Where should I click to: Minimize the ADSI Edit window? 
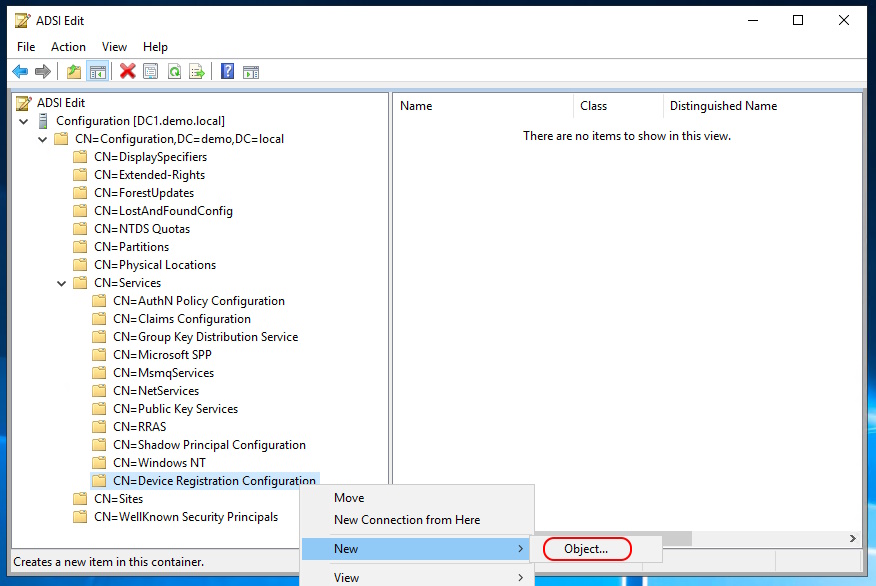tap(753, 21)
